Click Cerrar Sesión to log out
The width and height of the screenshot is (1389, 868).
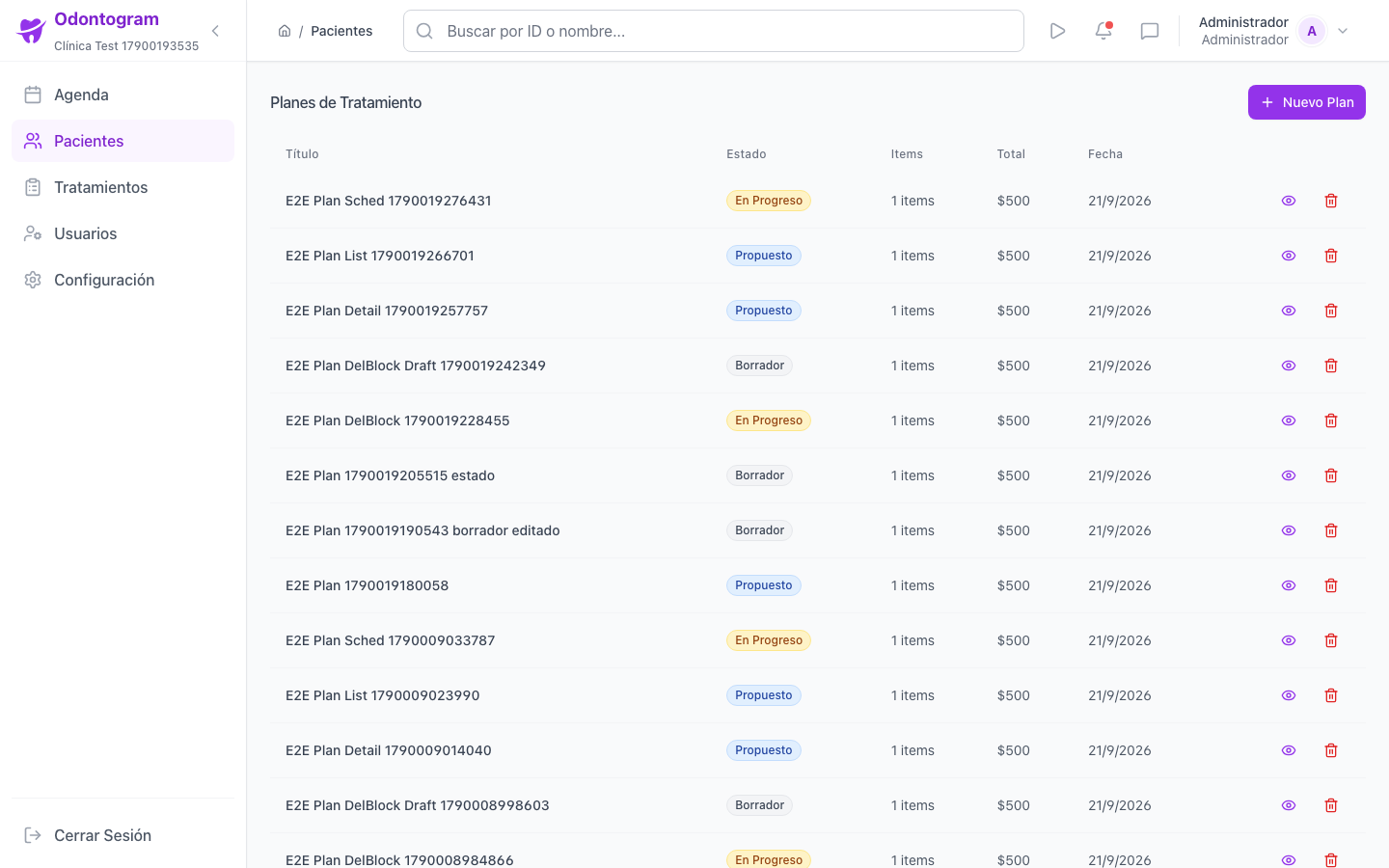coord(123,835)
